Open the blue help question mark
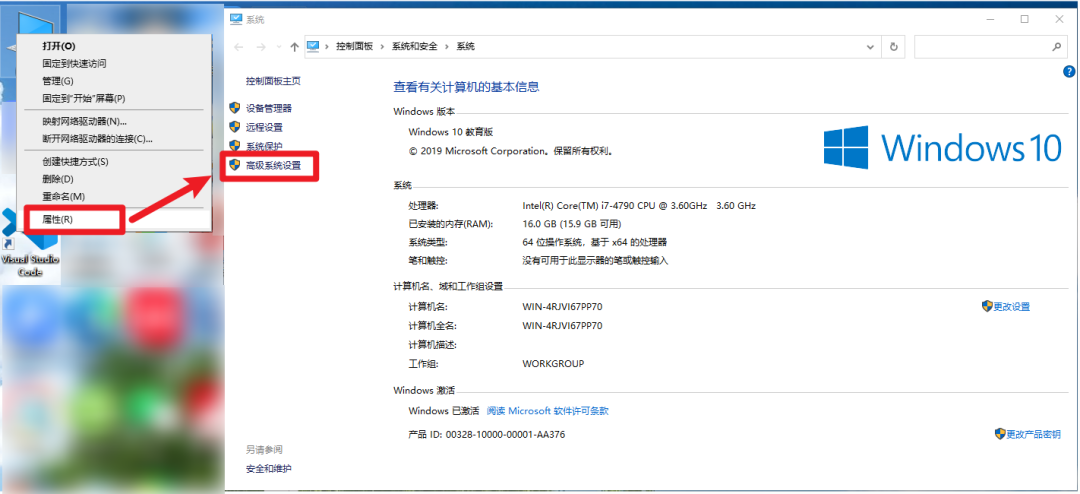Viewport: 1080px width, 494px height. point(1068,71)
